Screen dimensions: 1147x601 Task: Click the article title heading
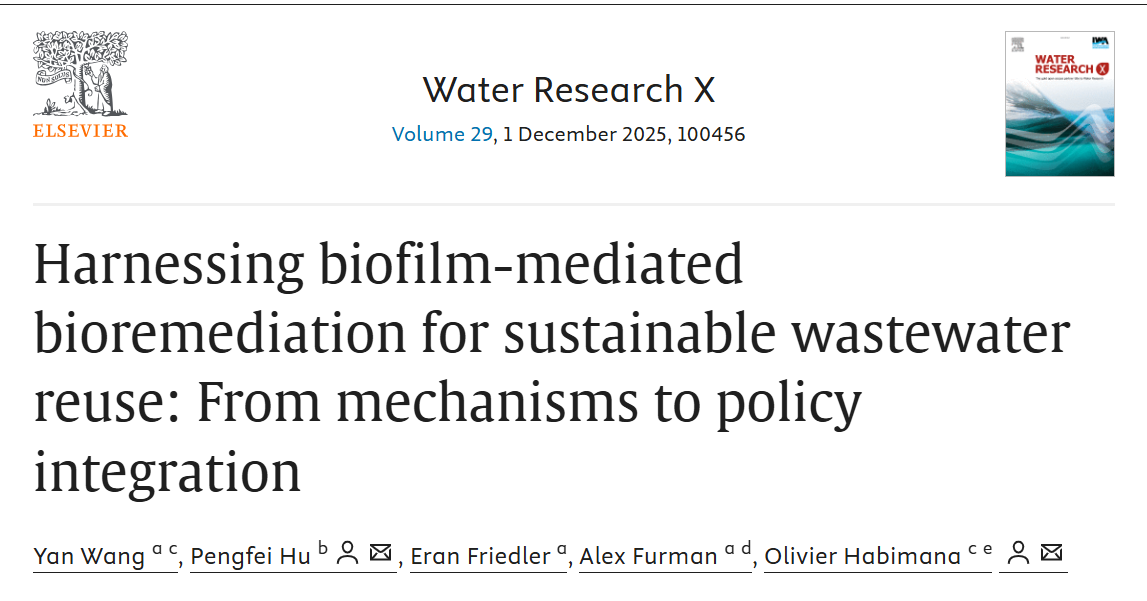pyautogui.click(x=550, y=367)
